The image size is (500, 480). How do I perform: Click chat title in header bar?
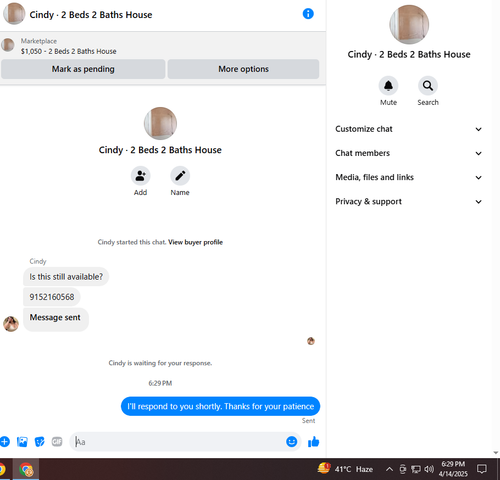[x=91, y=15]
